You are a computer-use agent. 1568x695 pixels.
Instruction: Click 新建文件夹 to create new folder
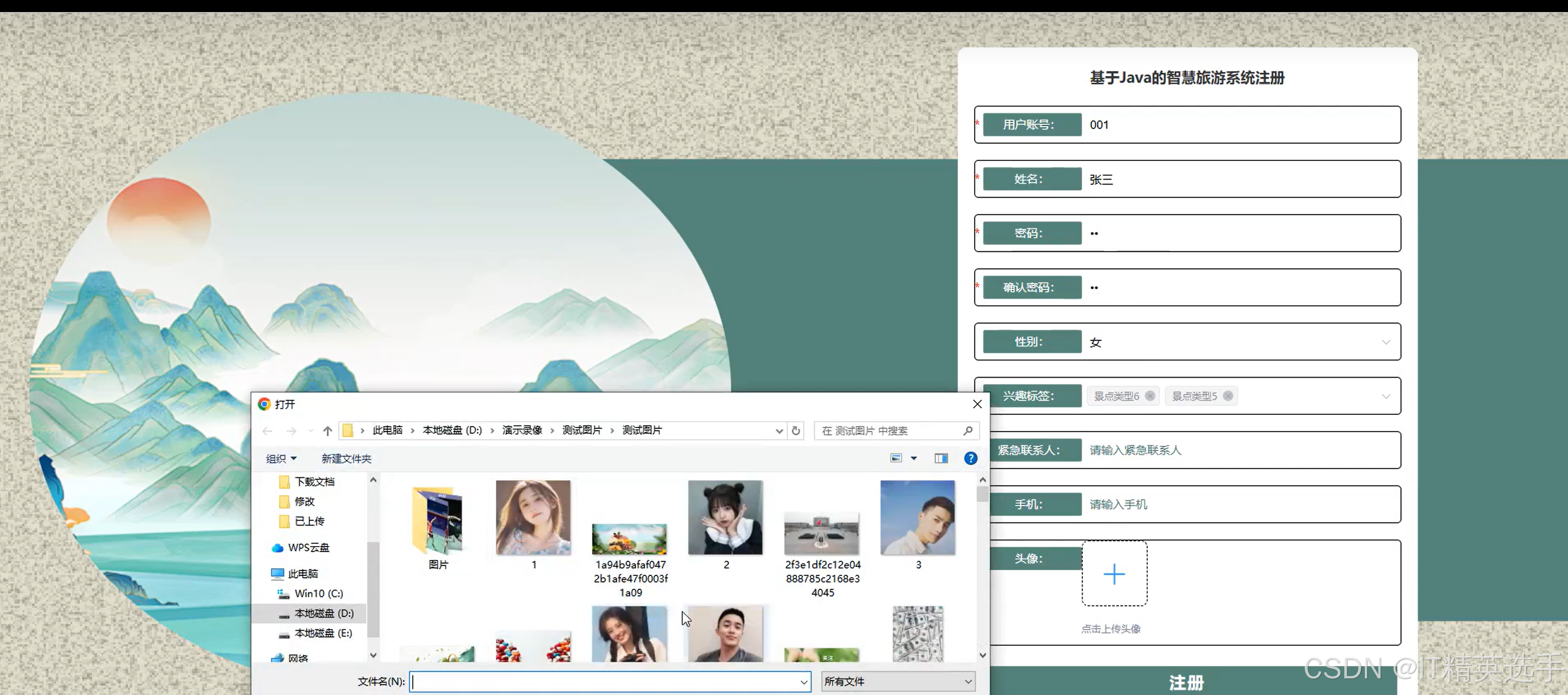click(346, 458)
